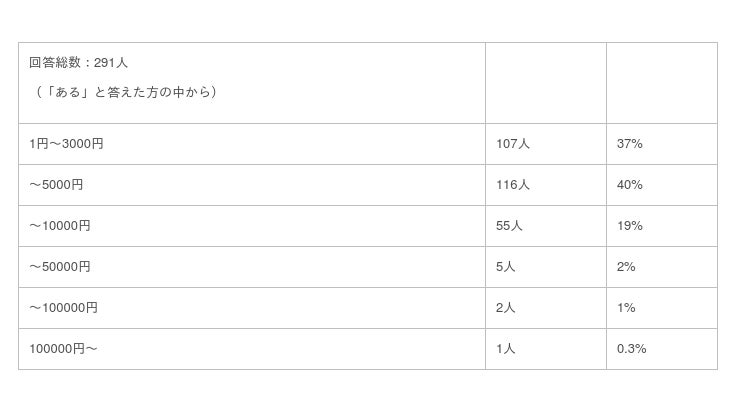Select the '〜100000円' row label cell
Viewport: 740px width, 410px height.
coord(63,308)
